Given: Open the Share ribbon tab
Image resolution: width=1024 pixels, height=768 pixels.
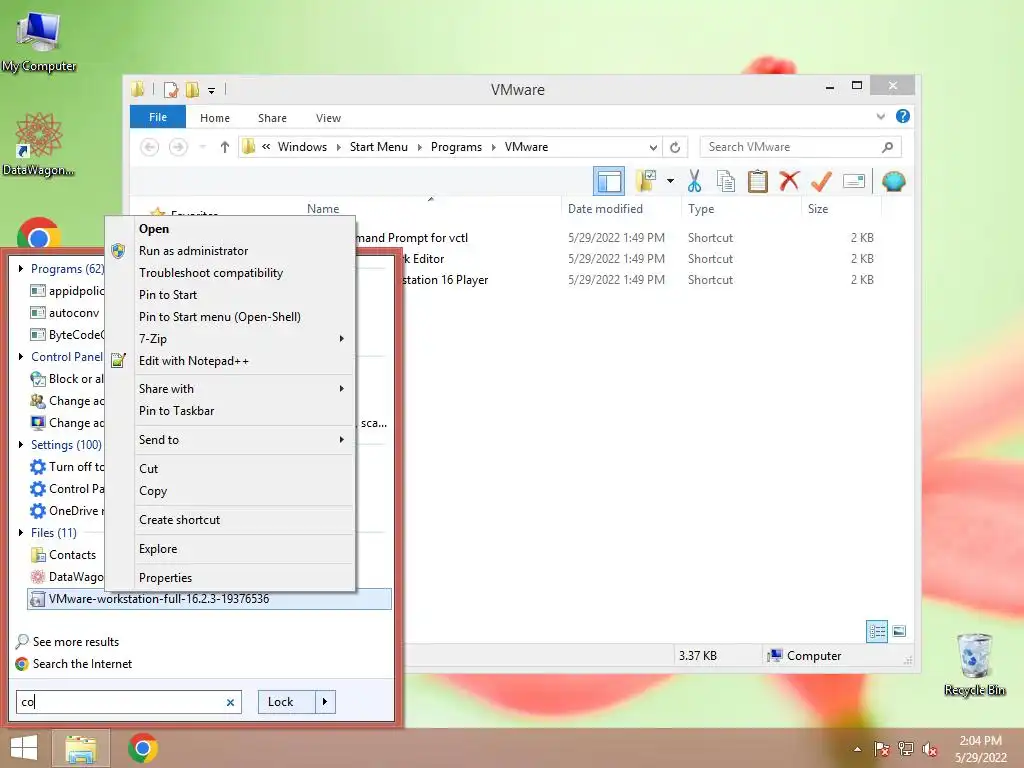Looking at the screenshot, I should 272,118.
